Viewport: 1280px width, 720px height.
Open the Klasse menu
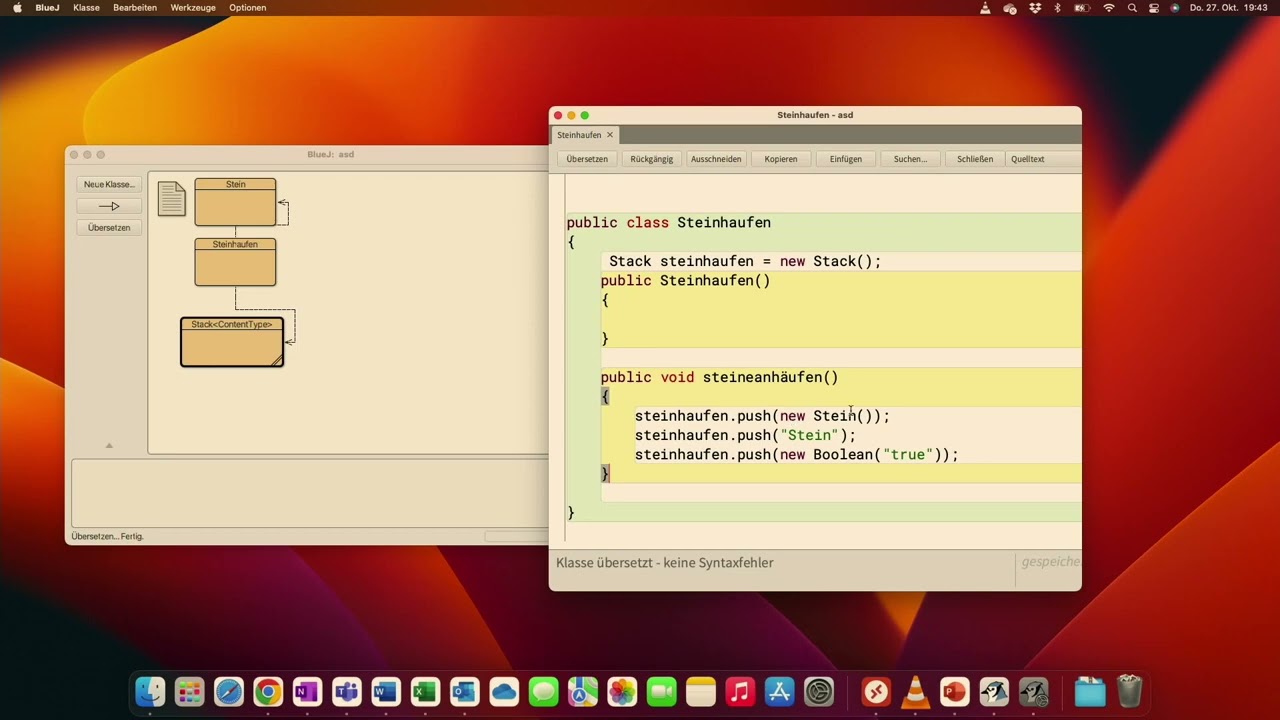tap(86, 8)
